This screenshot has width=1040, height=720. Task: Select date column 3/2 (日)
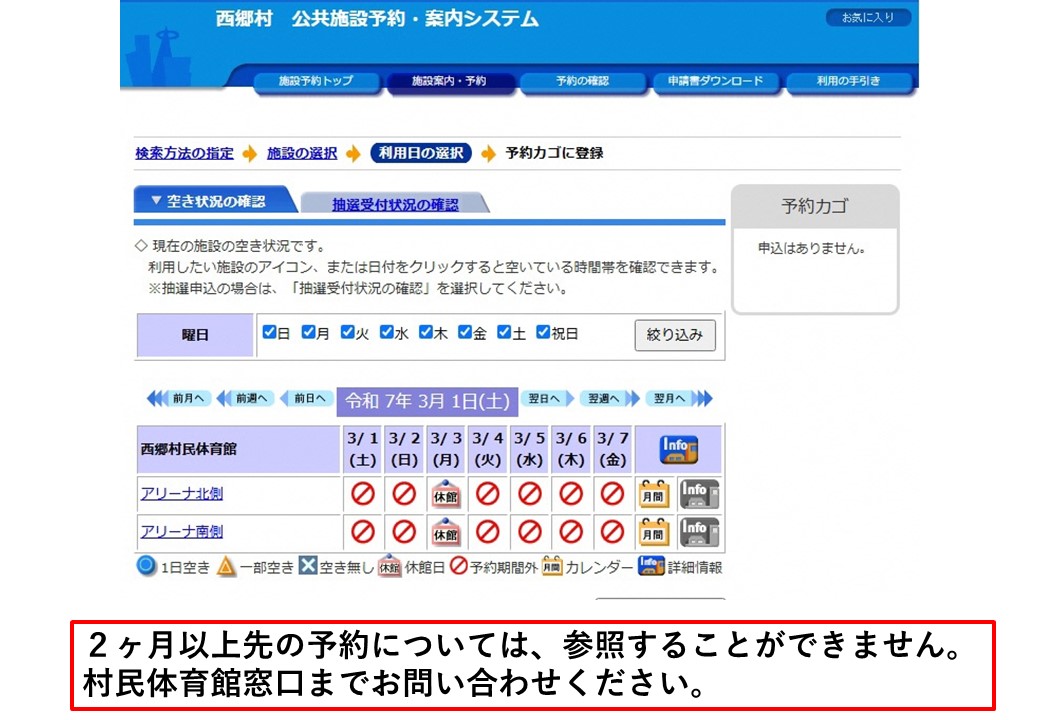pyautogui.click(x=404, y=449)
